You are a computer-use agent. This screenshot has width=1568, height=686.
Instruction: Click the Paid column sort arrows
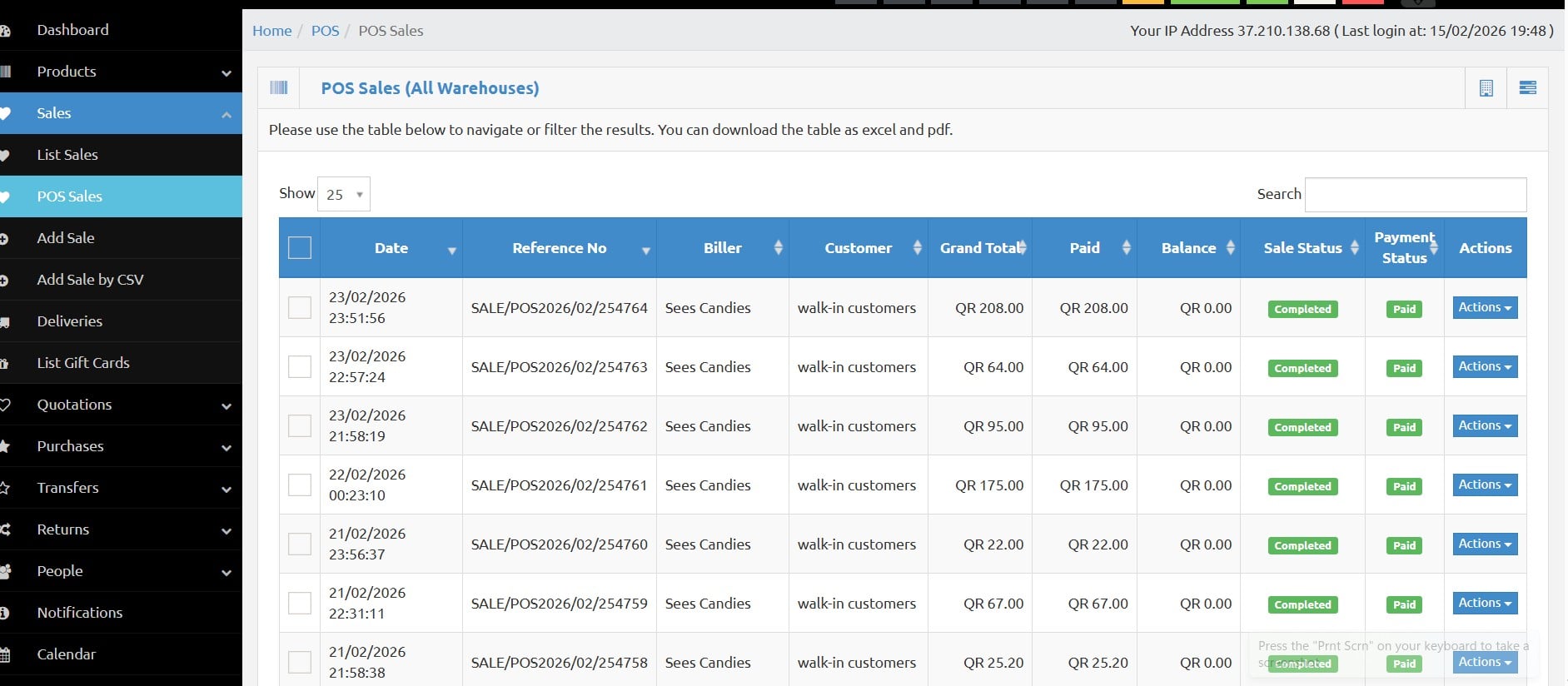click(x=1126, y=247)
